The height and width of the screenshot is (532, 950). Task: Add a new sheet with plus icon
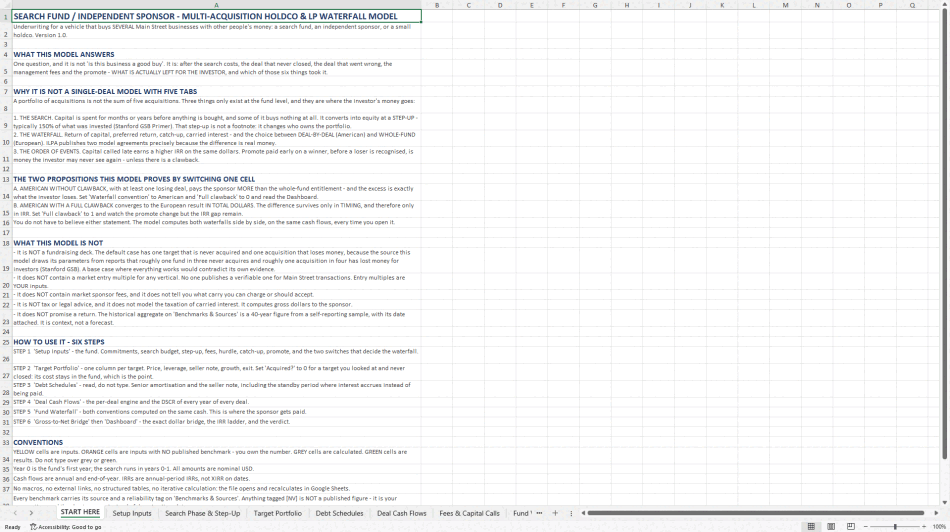pos(555,513)
